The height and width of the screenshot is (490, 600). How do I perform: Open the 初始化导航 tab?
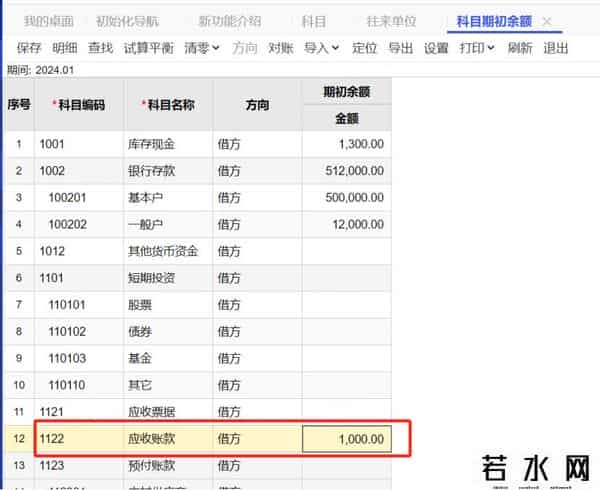pos(127,21)
